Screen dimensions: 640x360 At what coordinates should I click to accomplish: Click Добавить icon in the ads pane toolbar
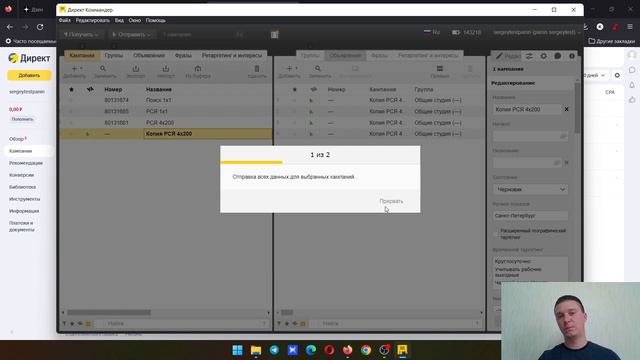tap(289, 69)
